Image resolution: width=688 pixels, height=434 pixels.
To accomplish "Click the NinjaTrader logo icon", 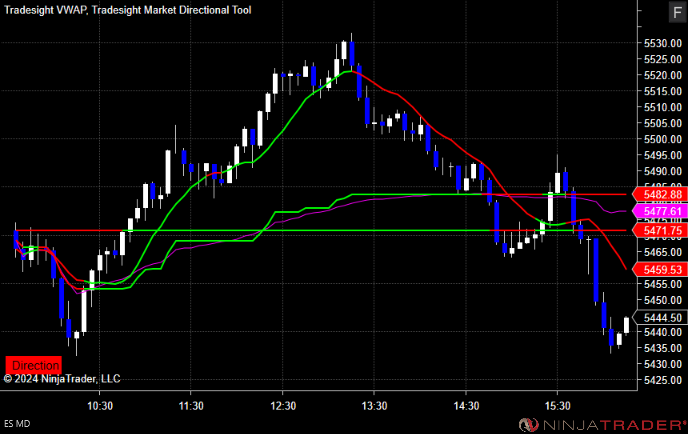I will 529,425.
